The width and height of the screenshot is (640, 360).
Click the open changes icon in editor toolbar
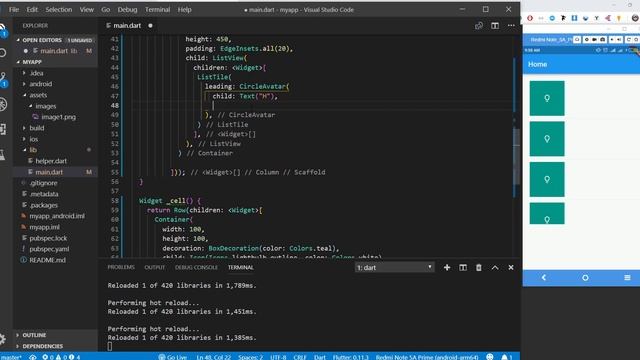pos(478,26)
